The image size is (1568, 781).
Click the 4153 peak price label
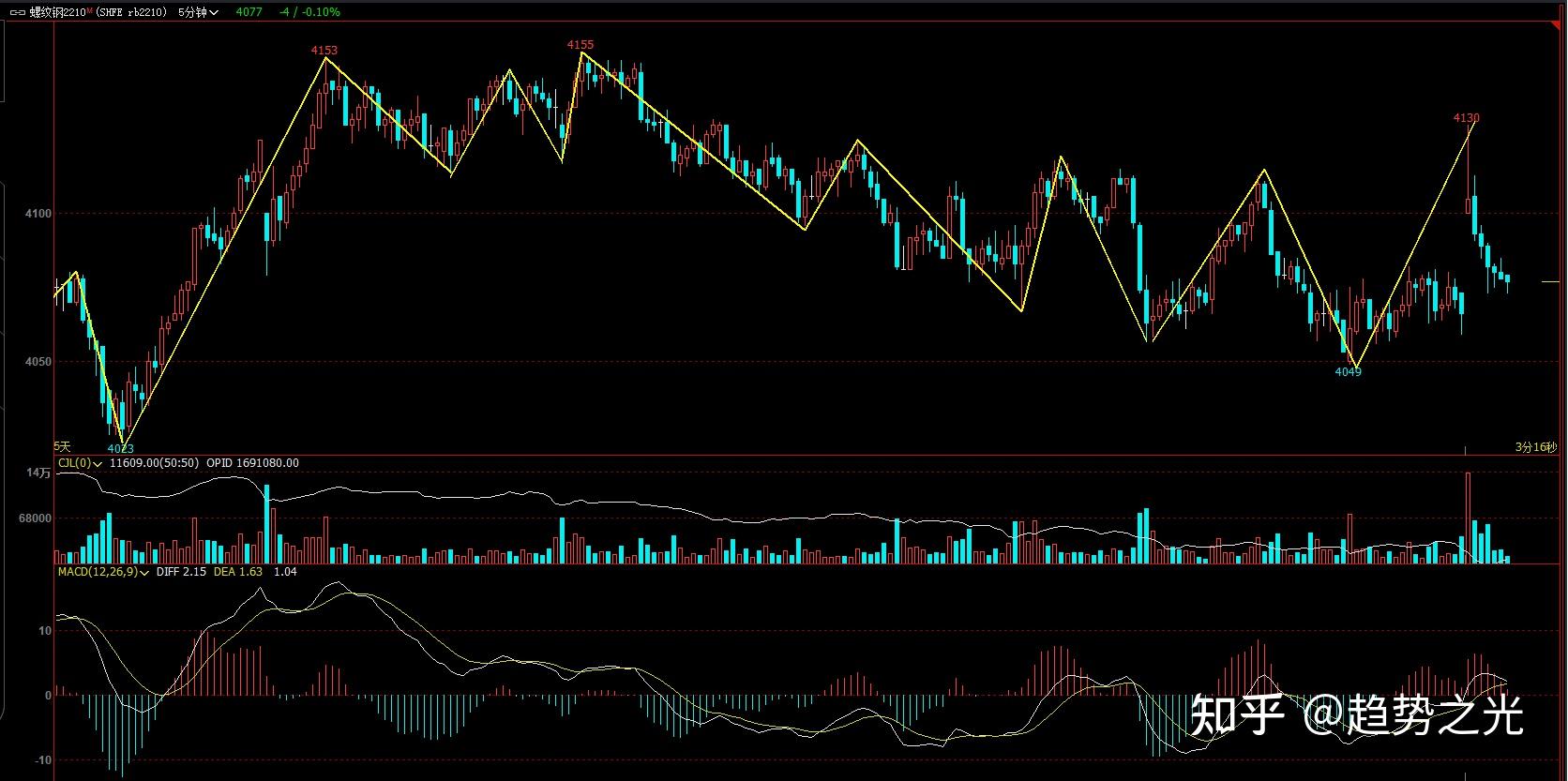pyautogui.click(x=324, y=50)
